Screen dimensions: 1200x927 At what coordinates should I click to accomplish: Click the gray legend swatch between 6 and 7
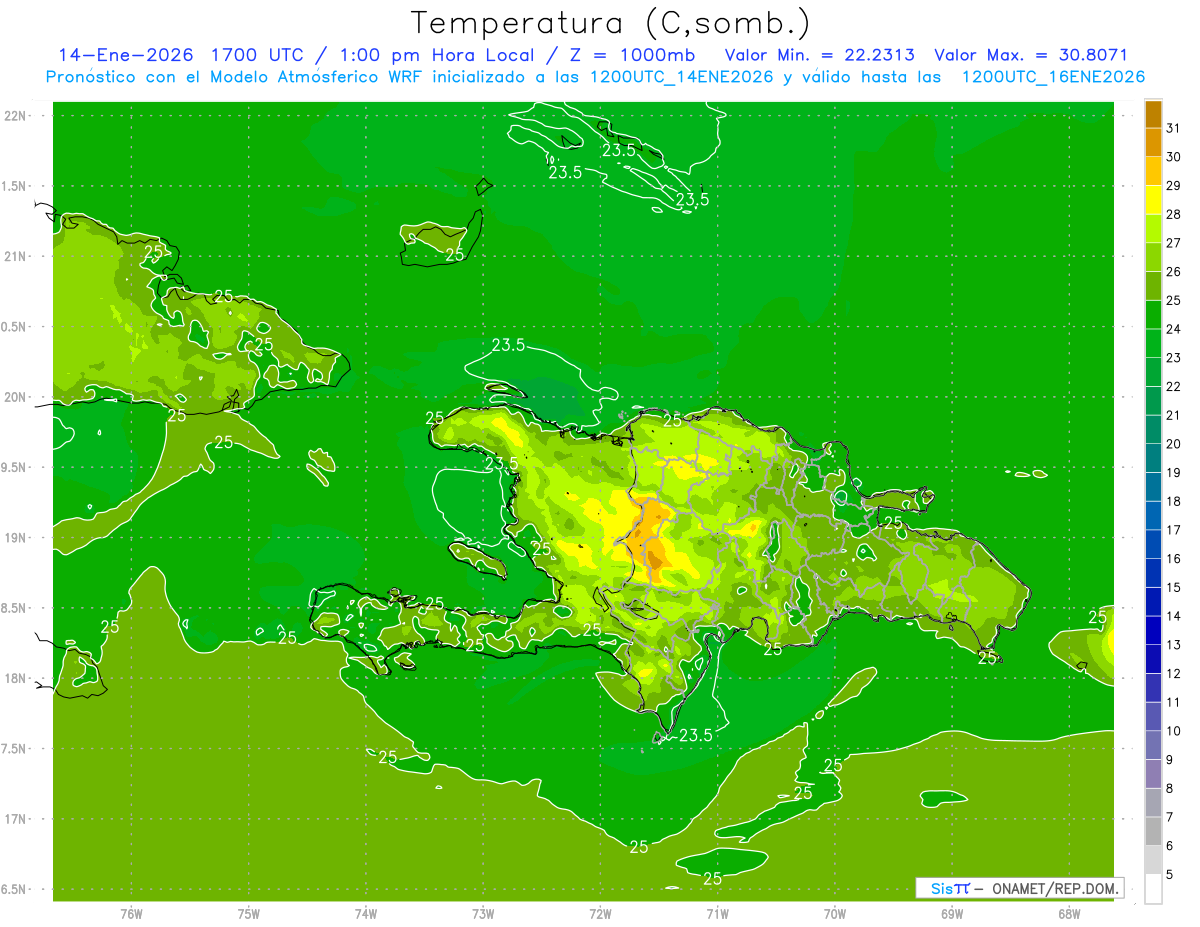pyautogui.click(x=1153, y=831)
